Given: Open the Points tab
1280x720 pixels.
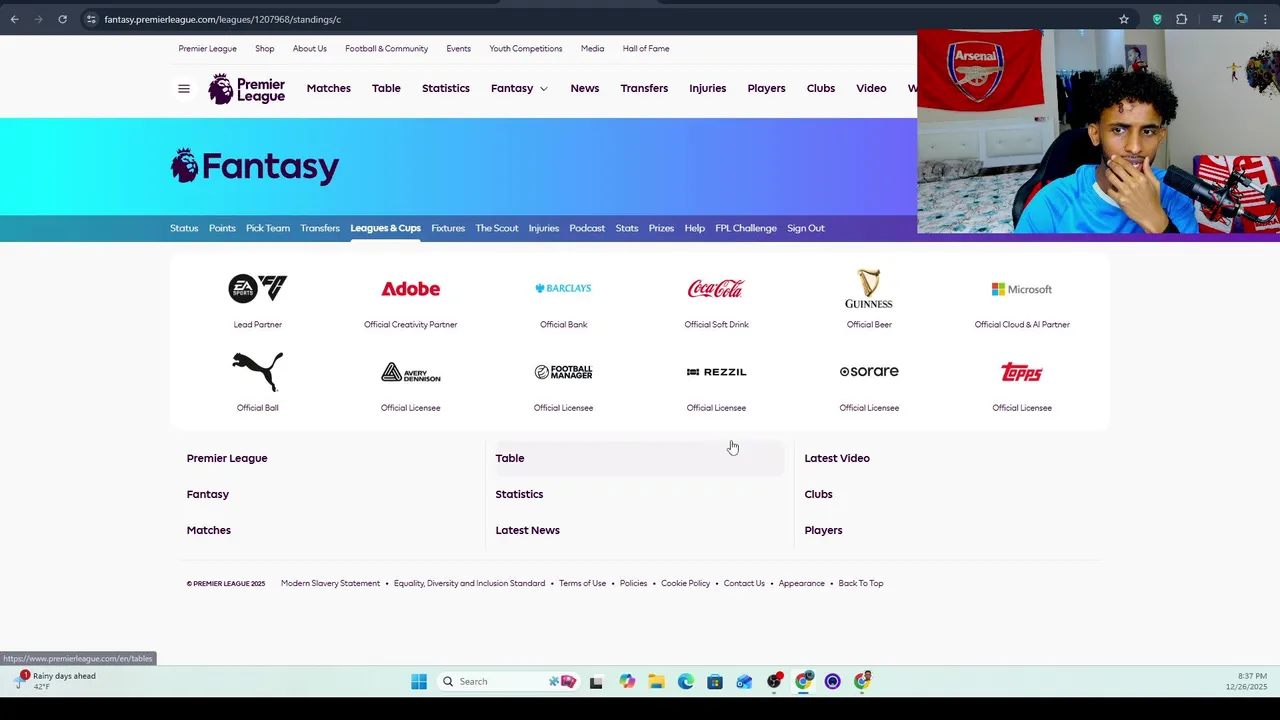Looking at the screenshot, I should (x=222, y=228).
